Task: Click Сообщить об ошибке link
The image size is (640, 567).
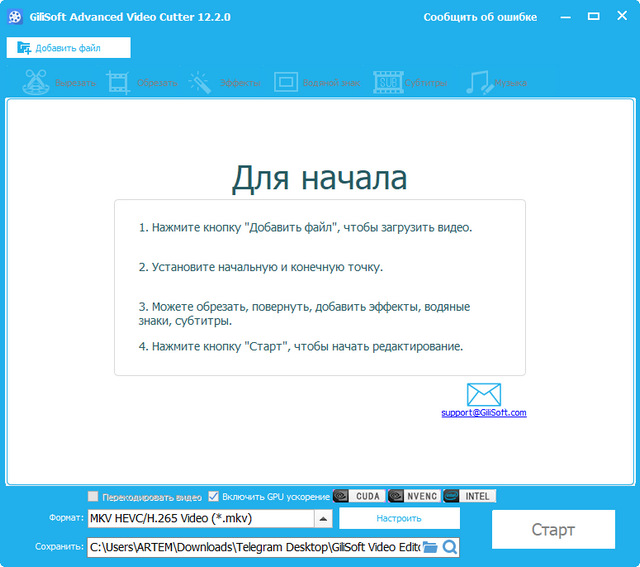Action: [x=480, y=17]
